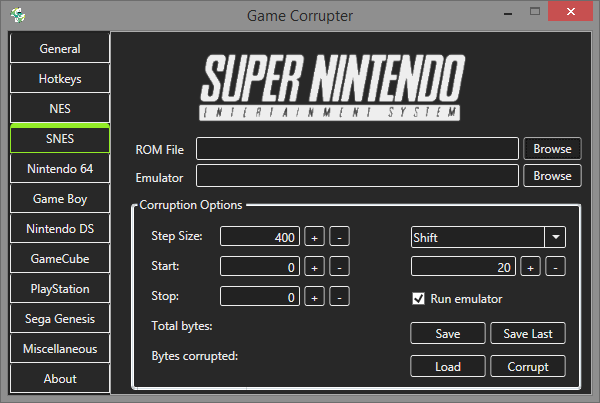Click the Load button
Image resolution: width=600 pixels, height=403 pixels.
click(x=448, y=366)
